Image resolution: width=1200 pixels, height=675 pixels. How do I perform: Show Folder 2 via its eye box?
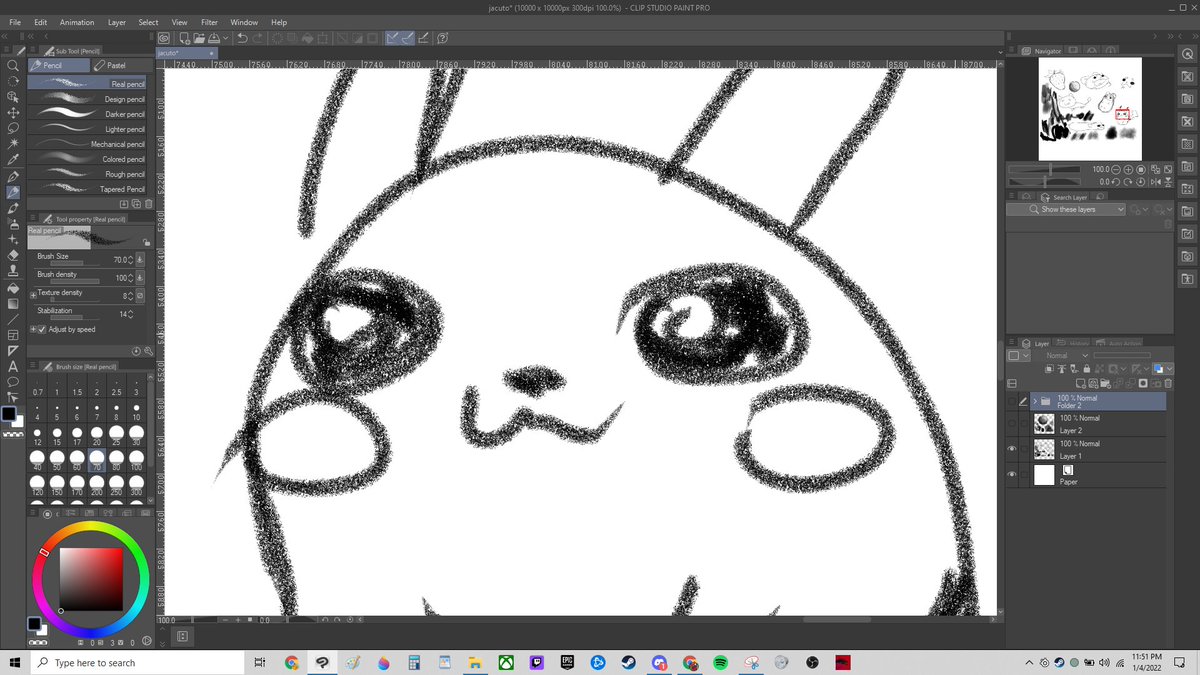pos(1011,400)
